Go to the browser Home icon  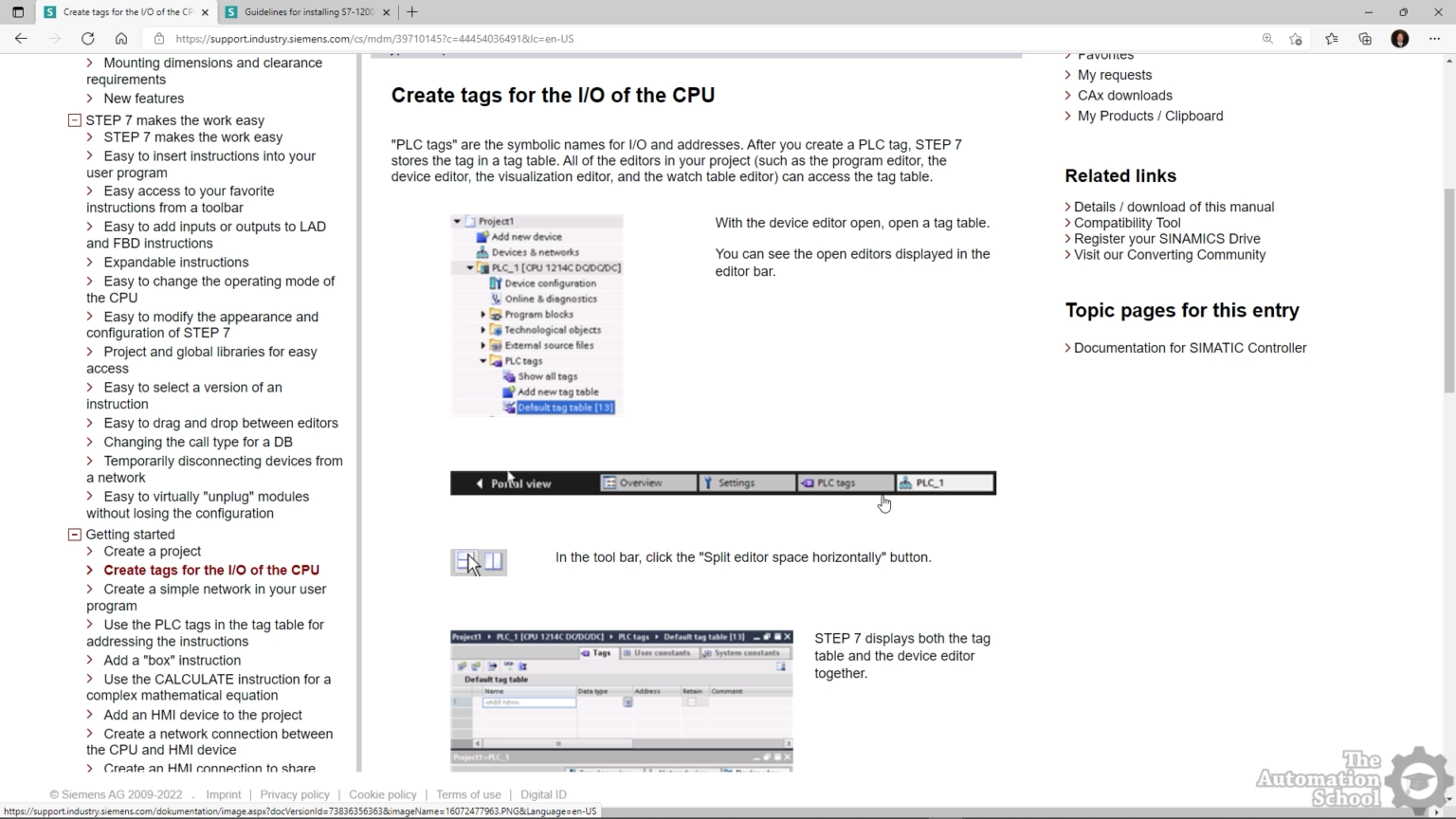pos(121,39)
